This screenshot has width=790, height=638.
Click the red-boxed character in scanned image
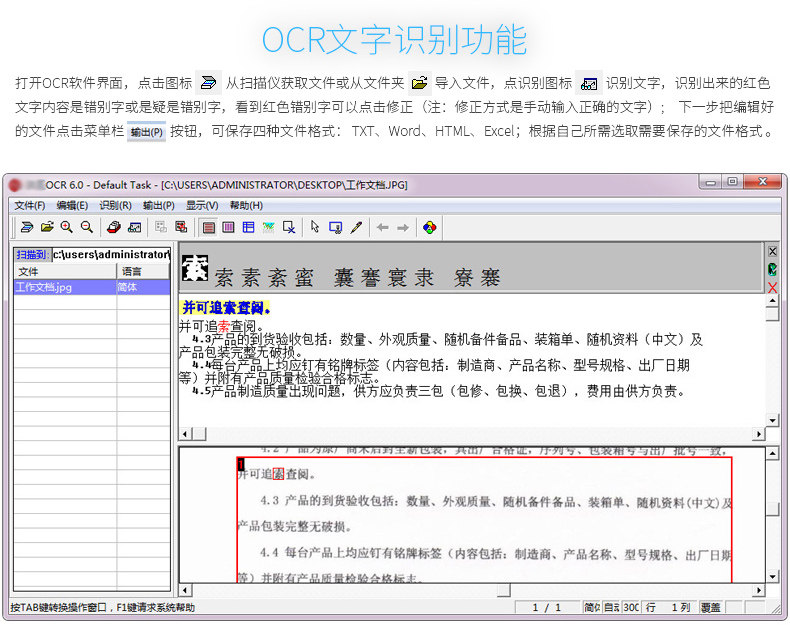(279, 474)
